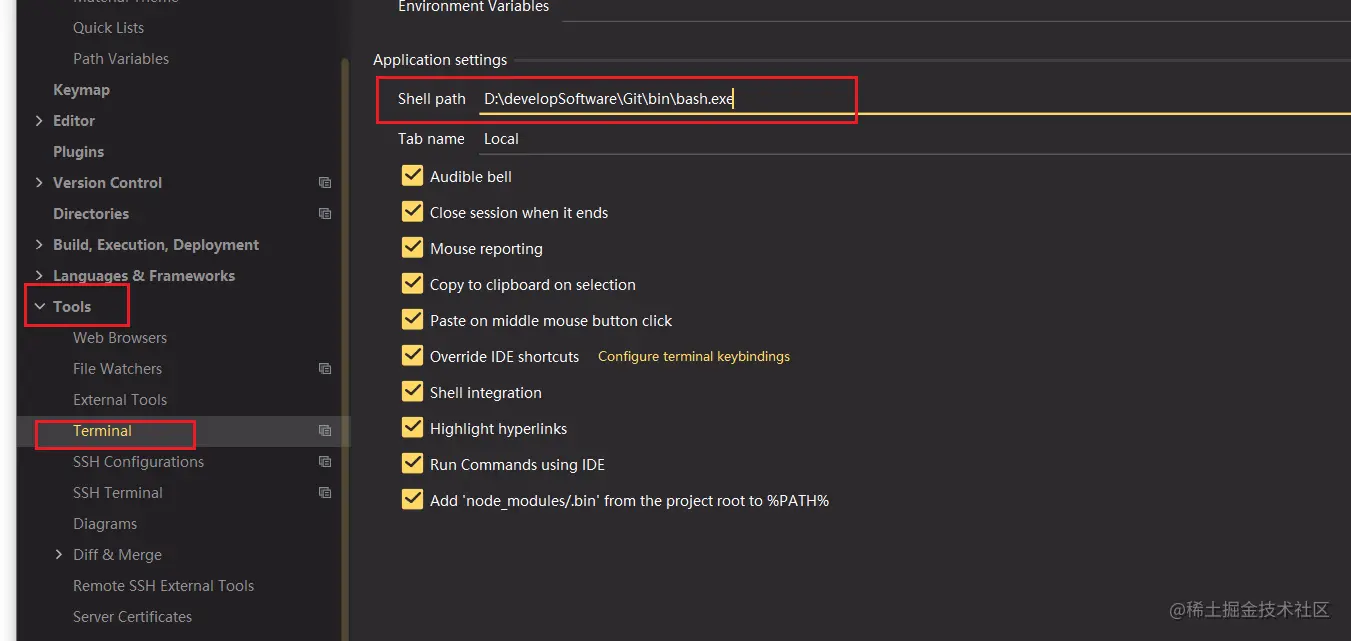Click project-level icon beside Terminal

325,431
